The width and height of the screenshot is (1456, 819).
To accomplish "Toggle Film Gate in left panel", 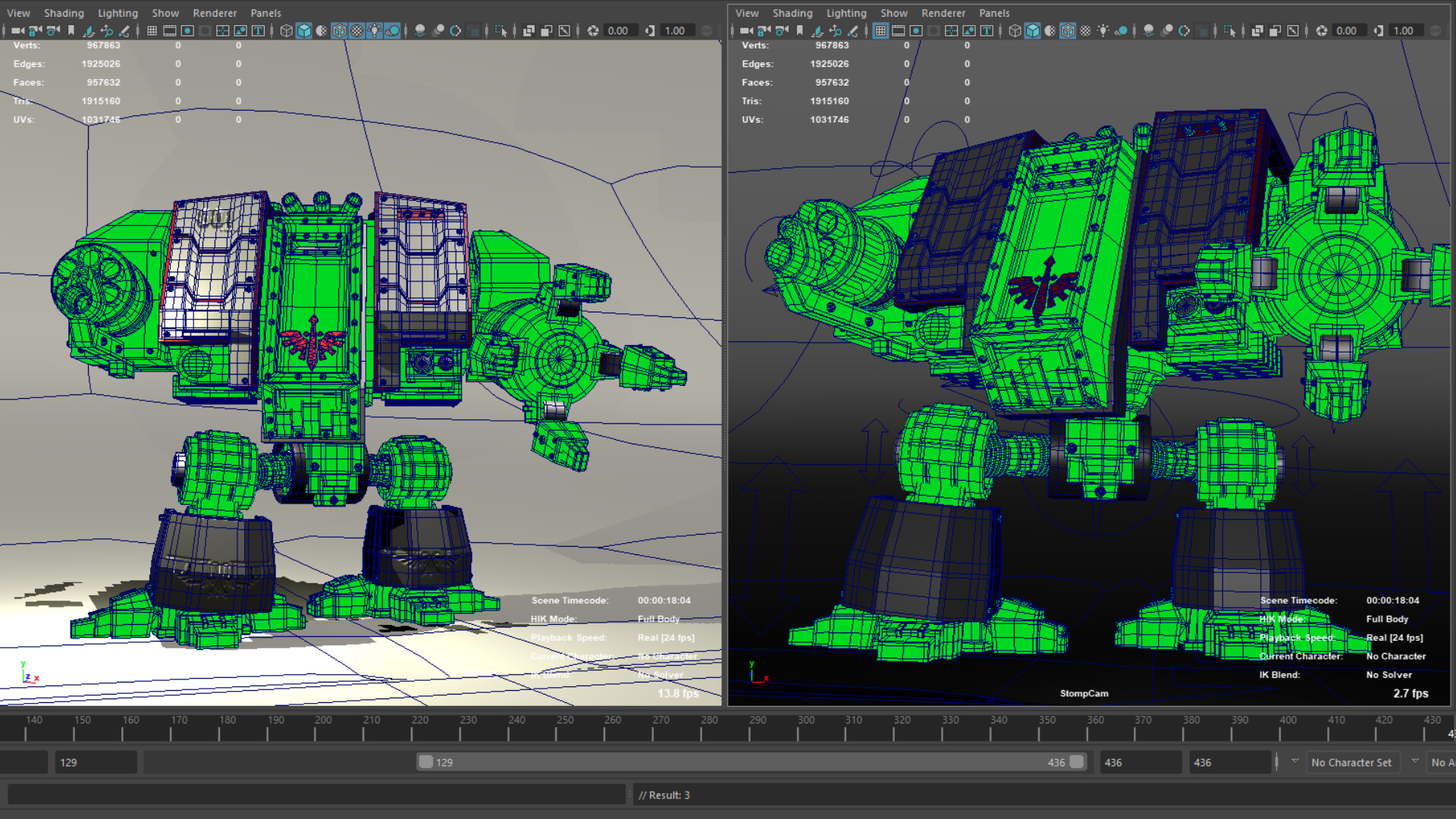I will click(170, 30).
